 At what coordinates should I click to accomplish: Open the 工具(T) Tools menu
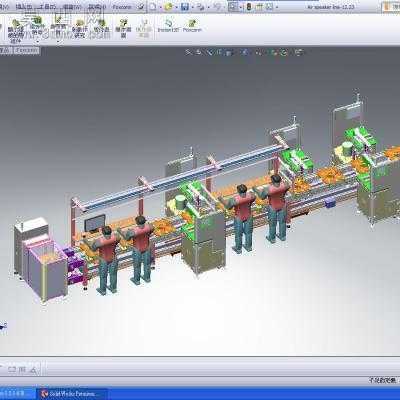[46, 7]
